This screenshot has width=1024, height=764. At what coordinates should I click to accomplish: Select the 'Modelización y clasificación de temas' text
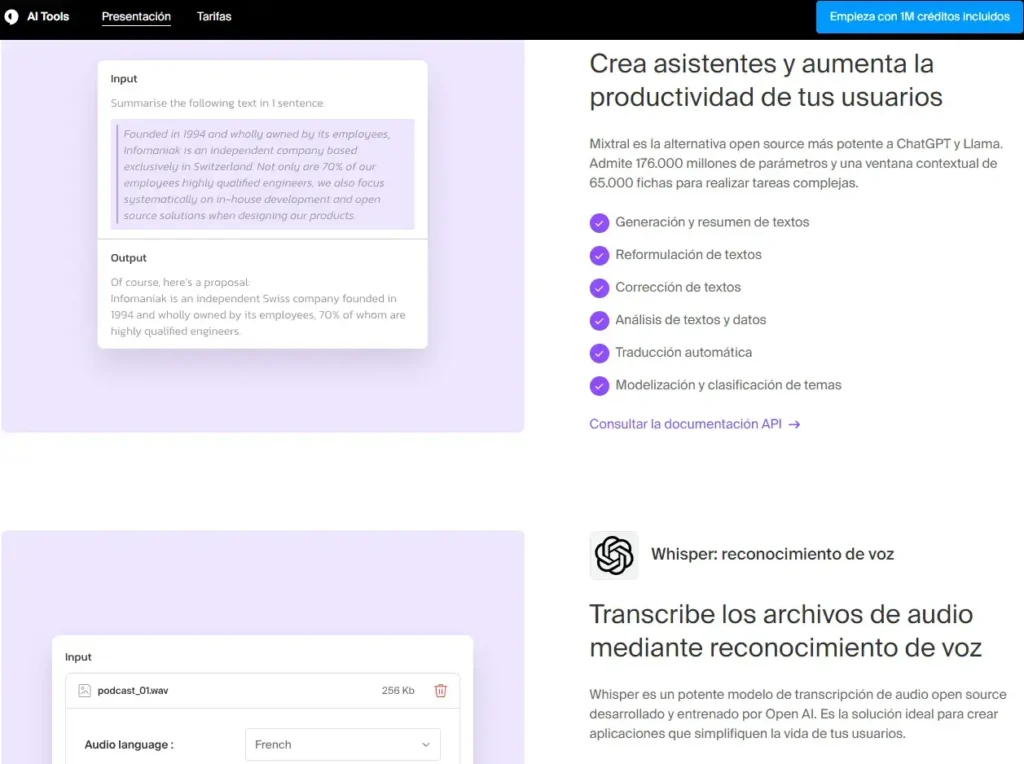coord(728,385)
